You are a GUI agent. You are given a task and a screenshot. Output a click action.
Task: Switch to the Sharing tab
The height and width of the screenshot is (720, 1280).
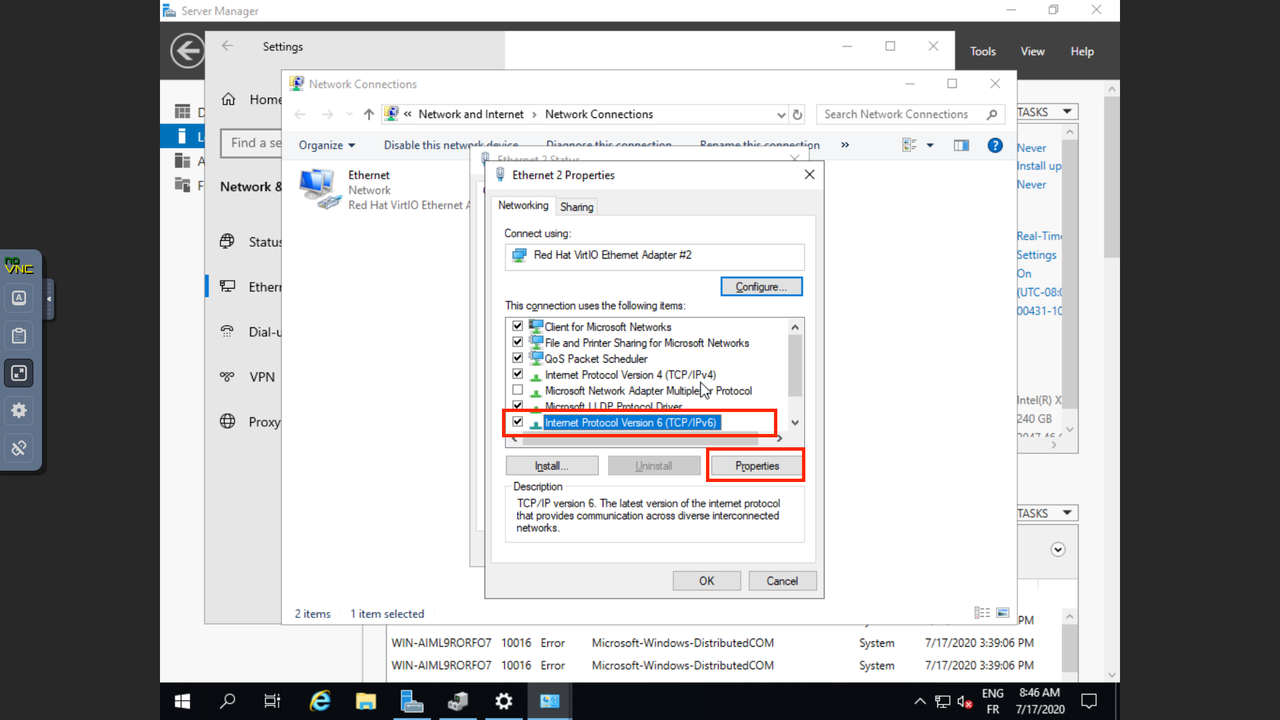point(577,207)
